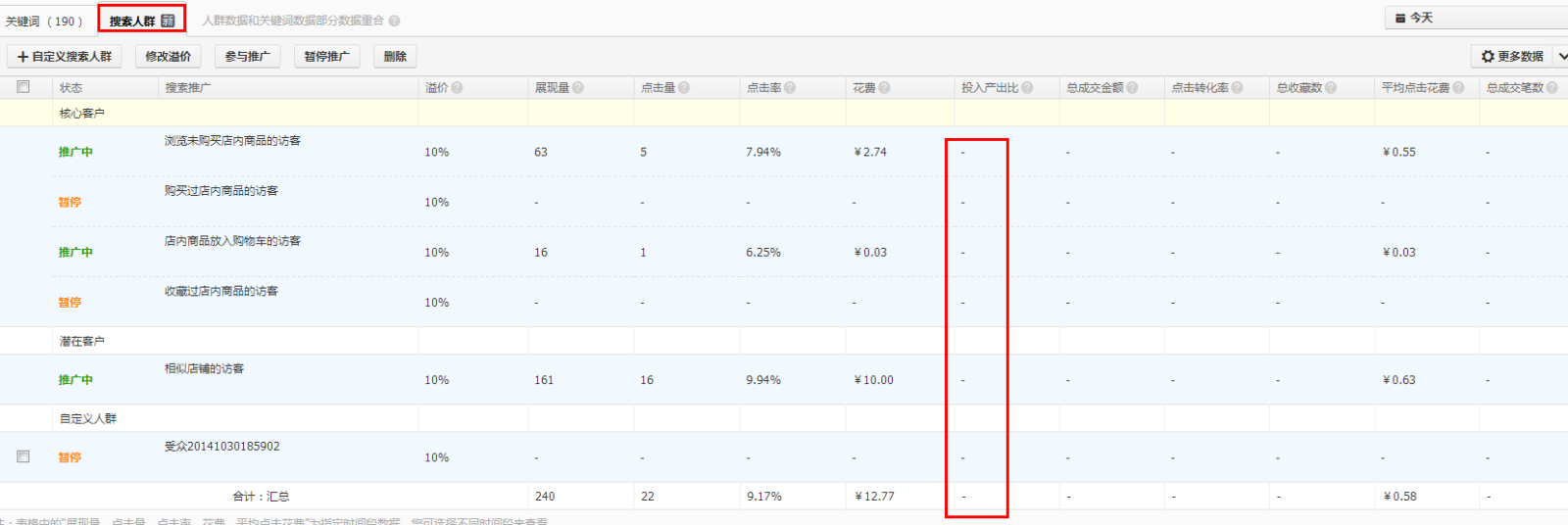Screen dimensions: 1568x525
Task: Click help icon next to 展现量 header
Action: [x=578, y=88]
